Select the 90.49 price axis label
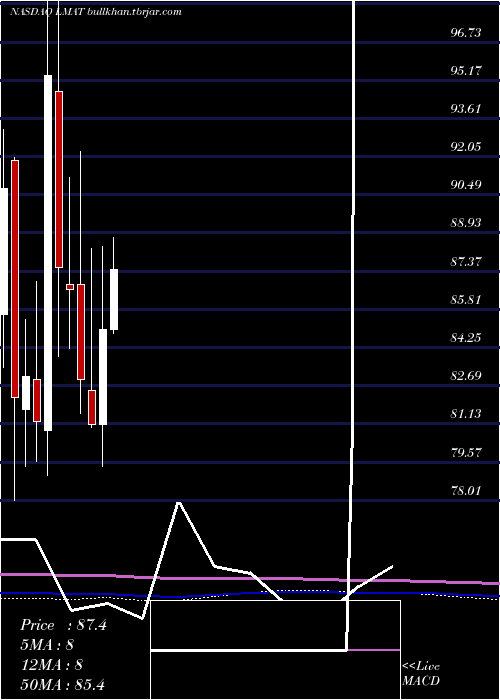500x700 pixels. coord(466,185)
